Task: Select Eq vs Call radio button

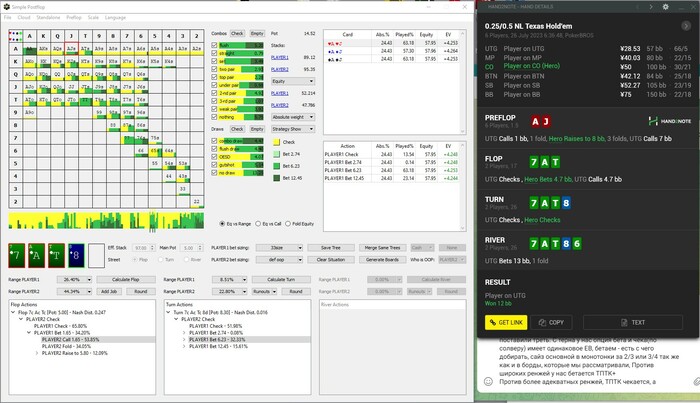Action: (x=258, y=224)
